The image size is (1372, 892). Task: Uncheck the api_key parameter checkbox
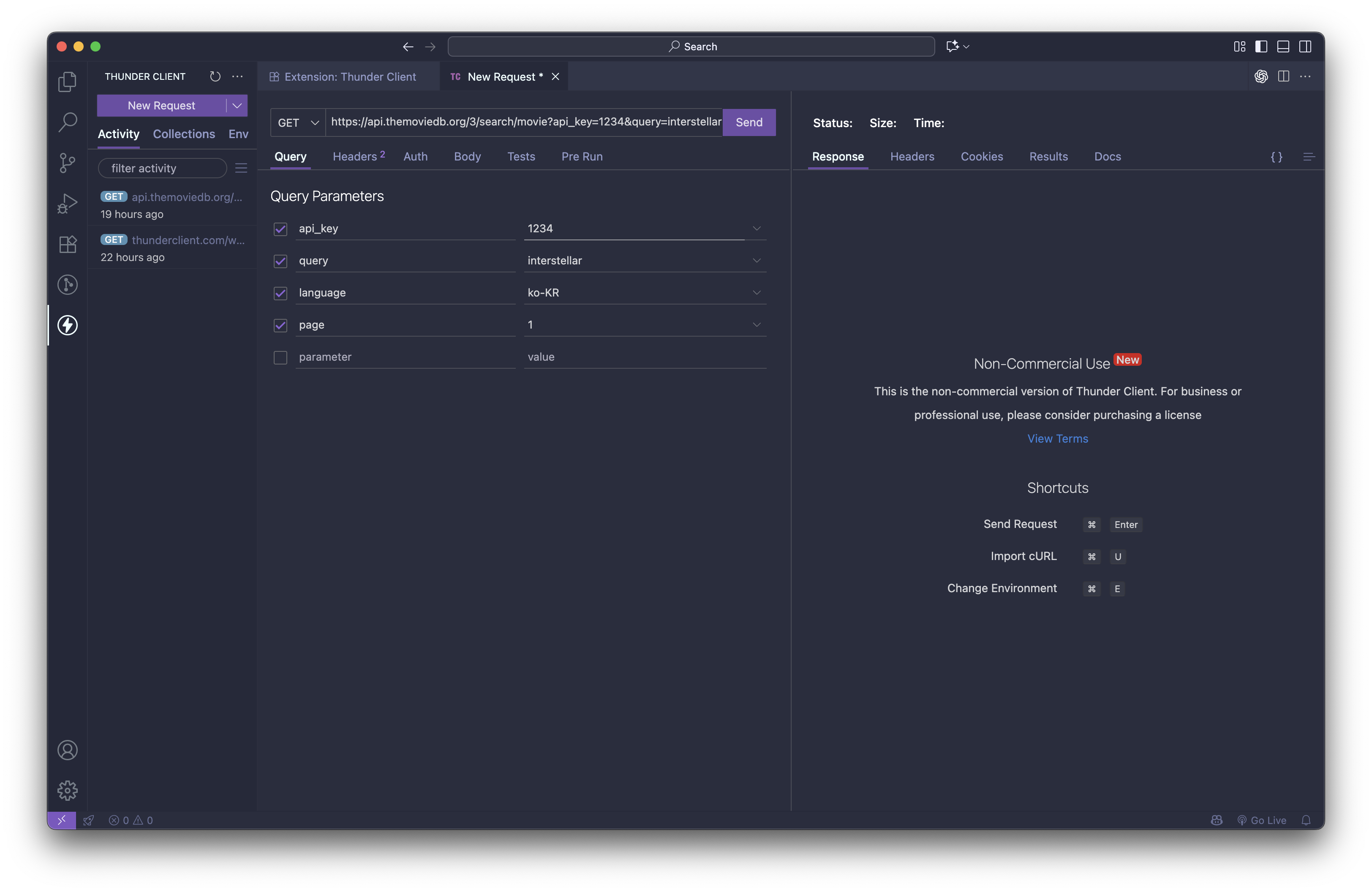pos(280,229)
